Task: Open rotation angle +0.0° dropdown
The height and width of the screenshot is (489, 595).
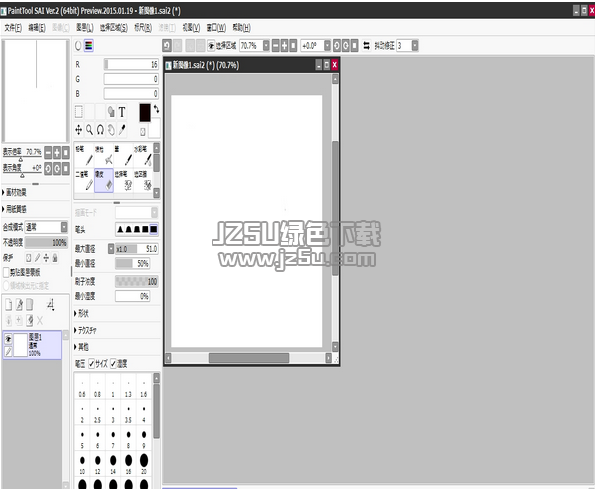Action: pyautogui.click(x=327, y=46)
